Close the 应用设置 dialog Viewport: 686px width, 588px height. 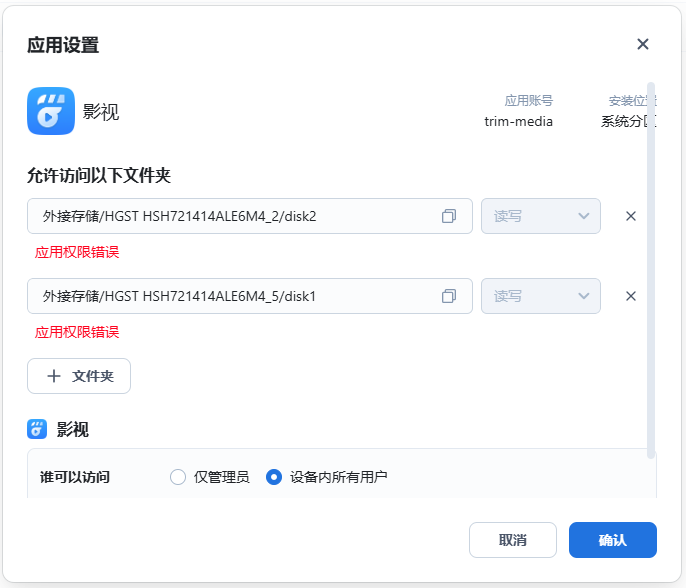[x=643, y=44]
